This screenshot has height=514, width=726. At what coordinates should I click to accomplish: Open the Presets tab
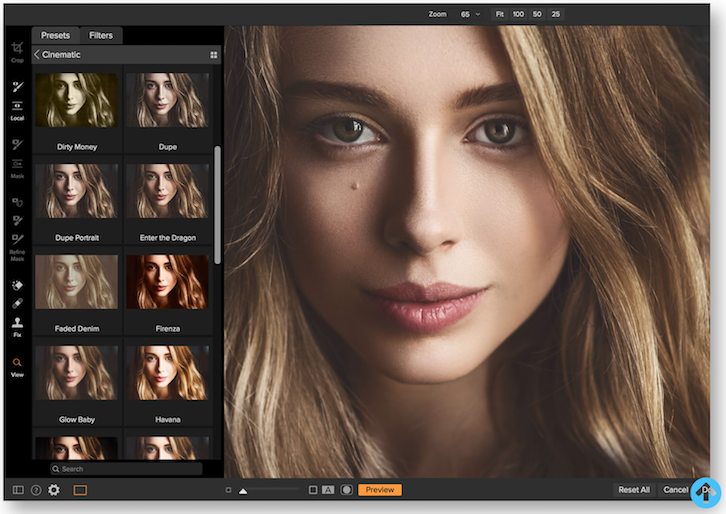(x=55, y=35)
